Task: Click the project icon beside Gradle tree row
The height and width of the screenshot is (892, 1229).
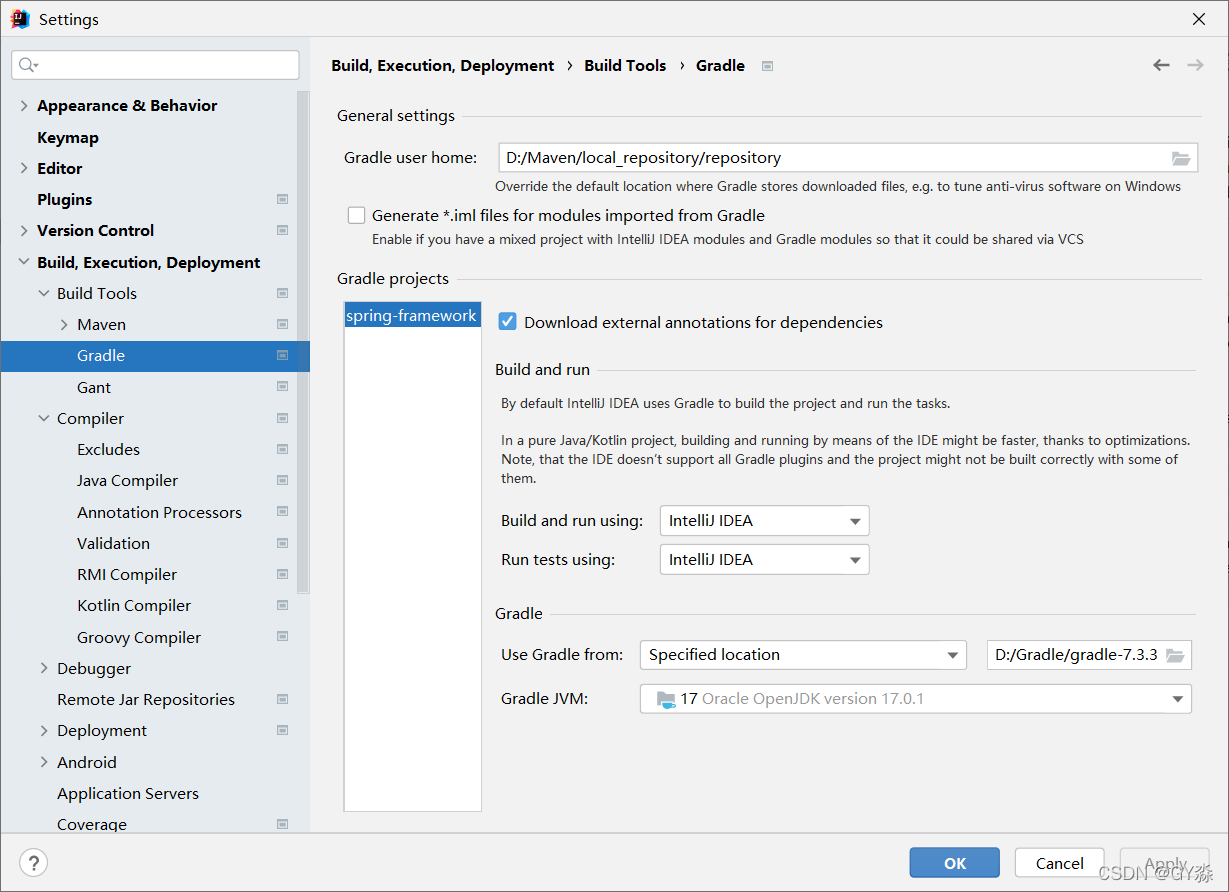Action: (282, 356)
